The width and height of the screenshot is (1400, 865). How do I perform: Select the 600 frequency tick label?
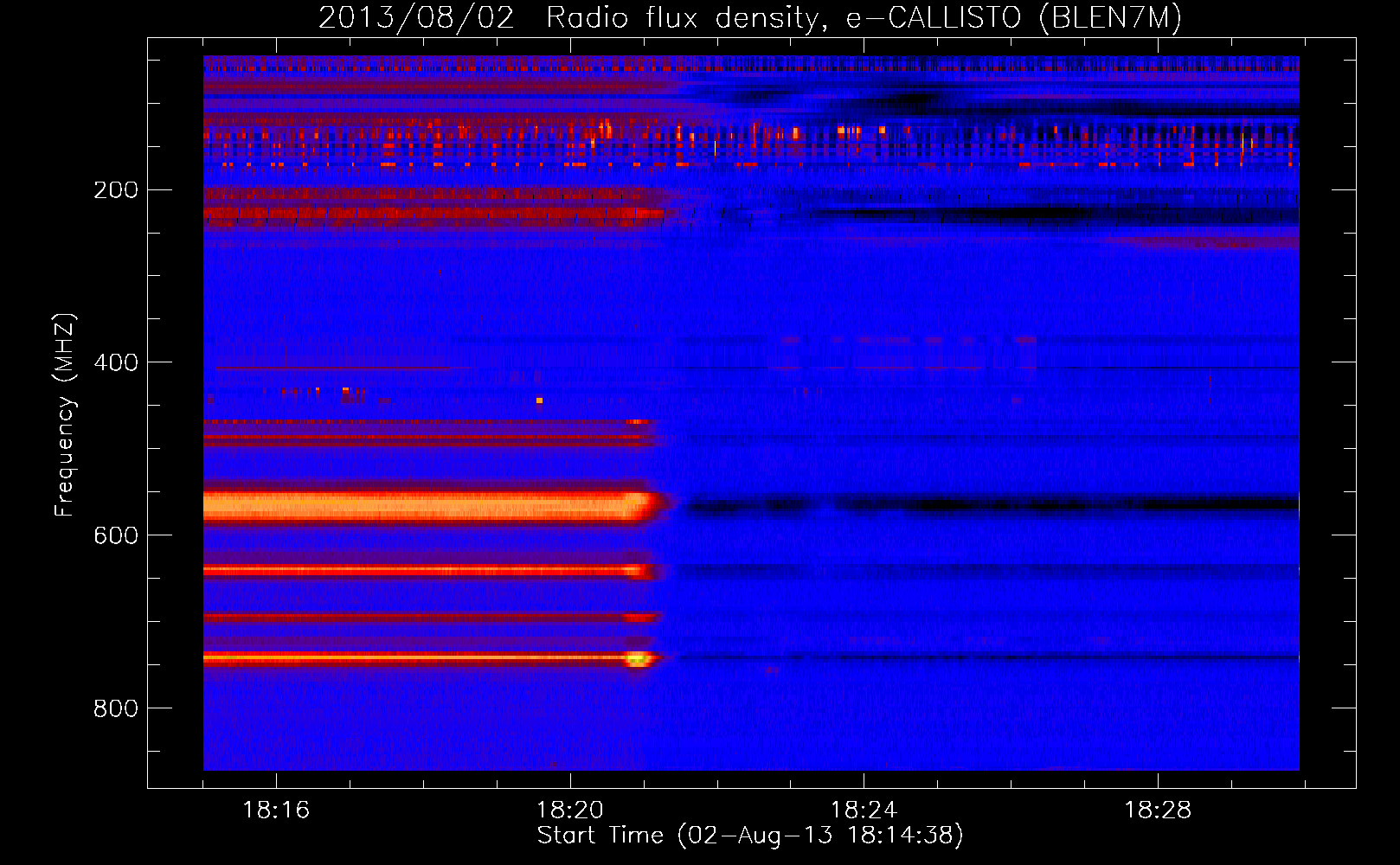[x=116, y=535]
